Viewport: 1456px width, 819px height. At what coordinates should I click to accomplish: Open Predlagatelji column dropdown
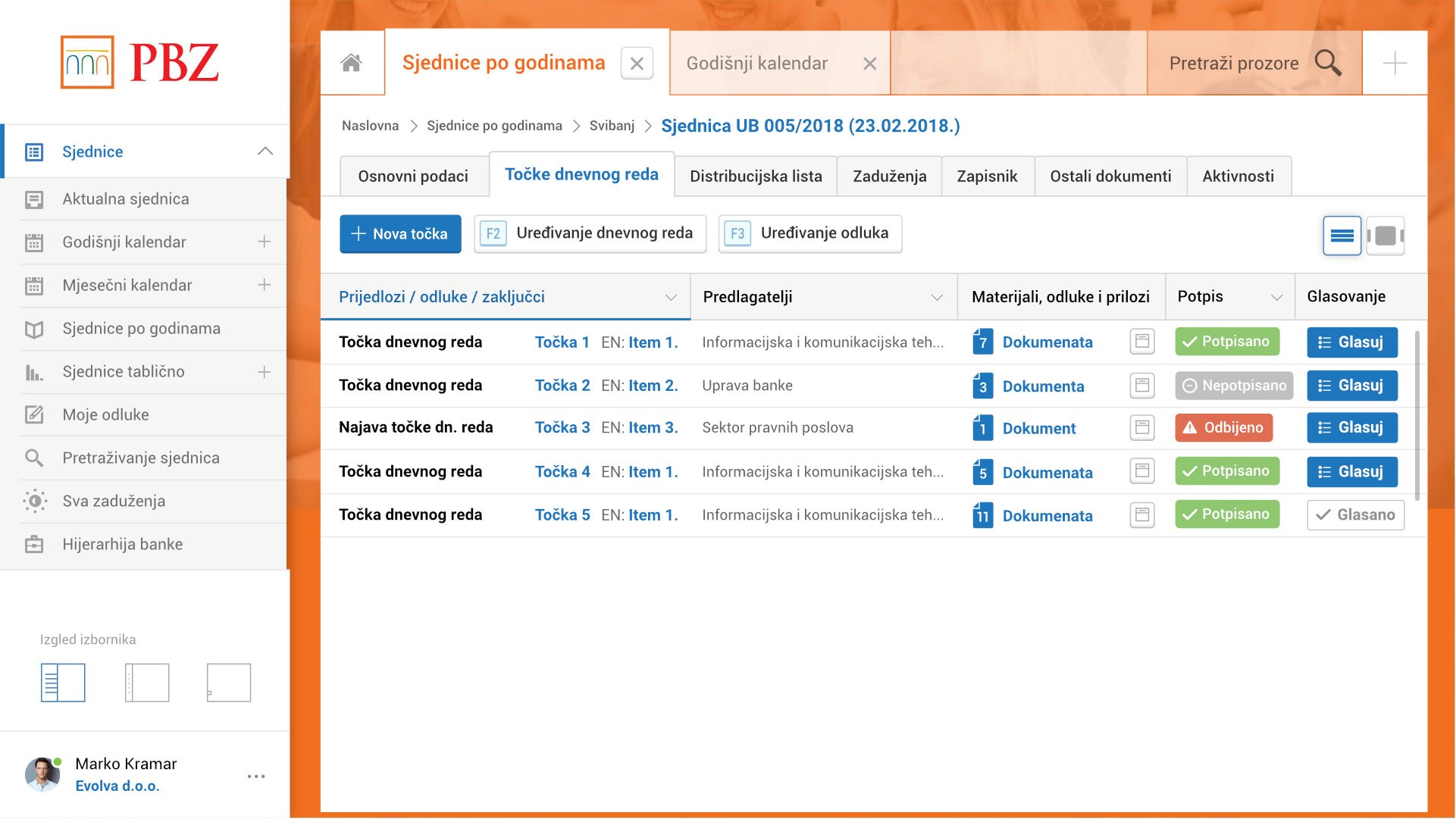tap(937, 298)
